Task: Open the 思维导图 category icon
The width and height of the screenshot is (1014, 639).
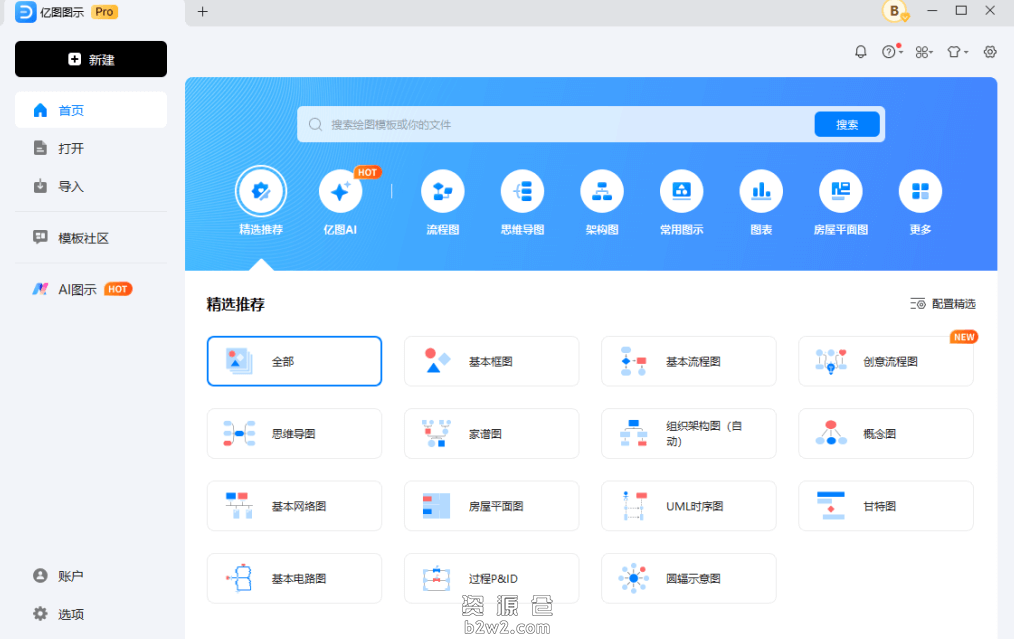Action: pyautogui.click(x=522, y=191)
